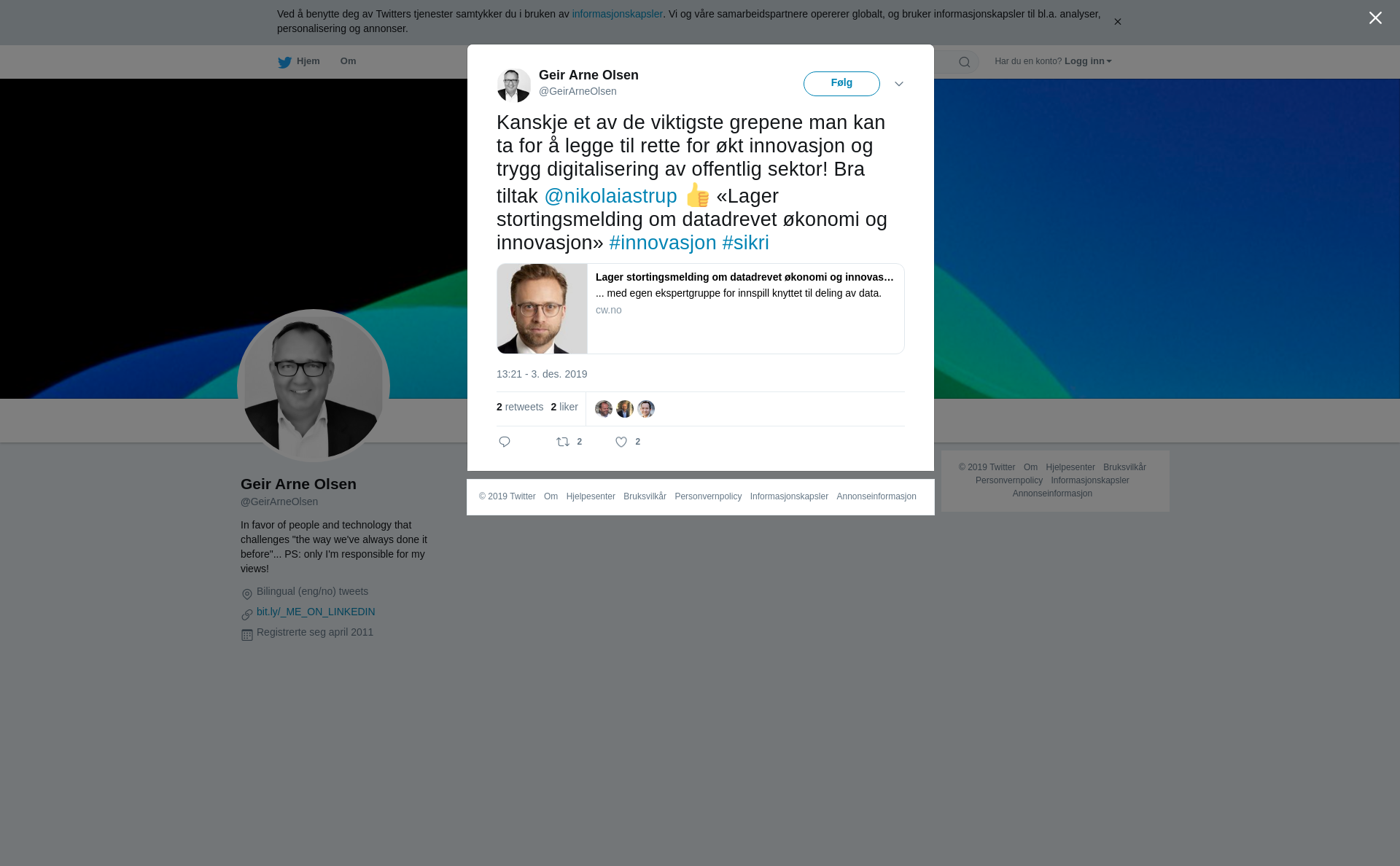Click the search magnifier icon
Image resolution: width=1400 pixels, height=866 pixels.
tap(965, 62)
